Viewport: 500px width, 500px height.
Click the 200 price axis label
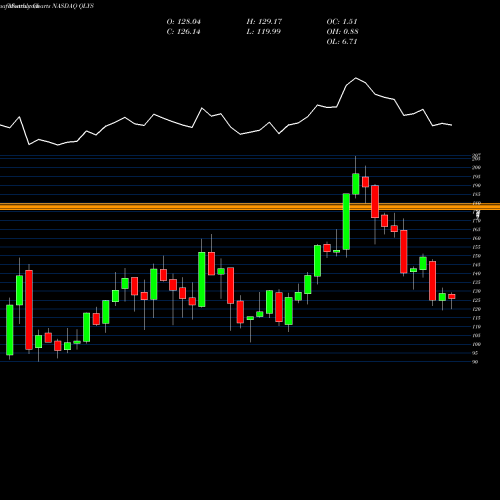(x=476, y=168)
